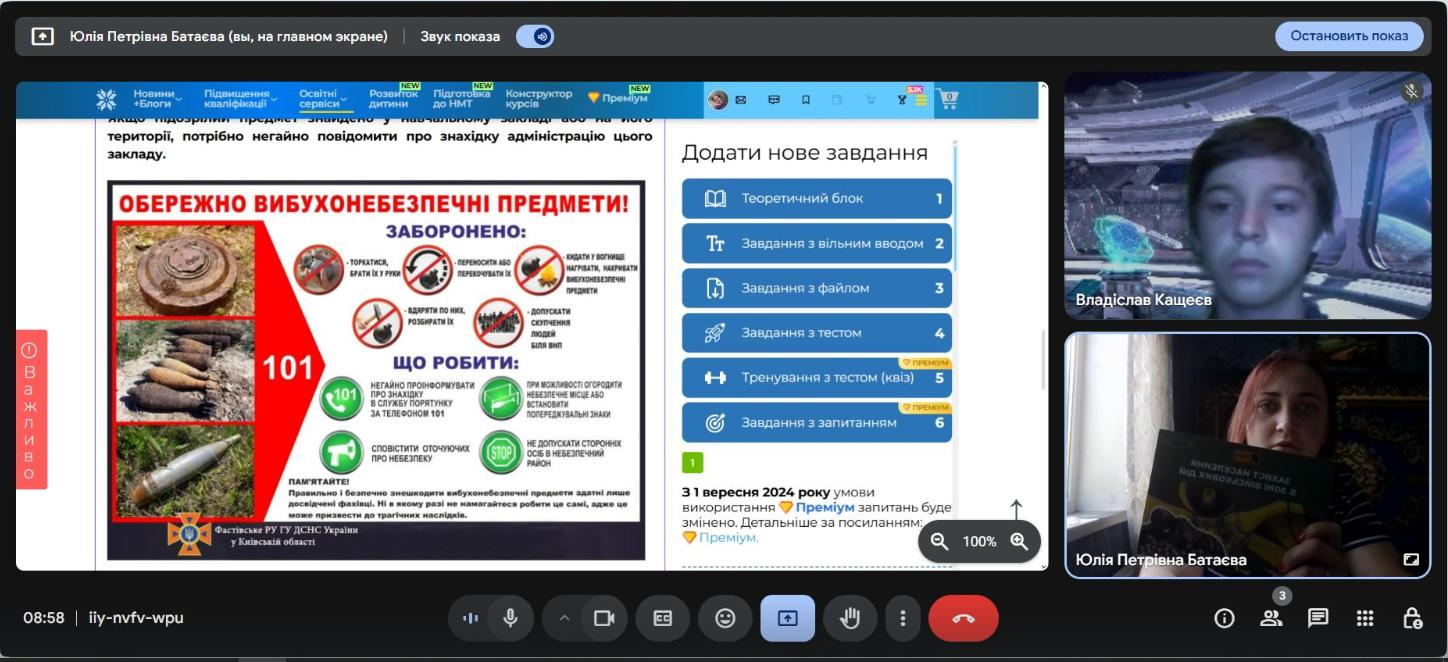Screen dimensions: 1448x662
Task: Click the explosive objects safety poster image
Action: (376, 370)
